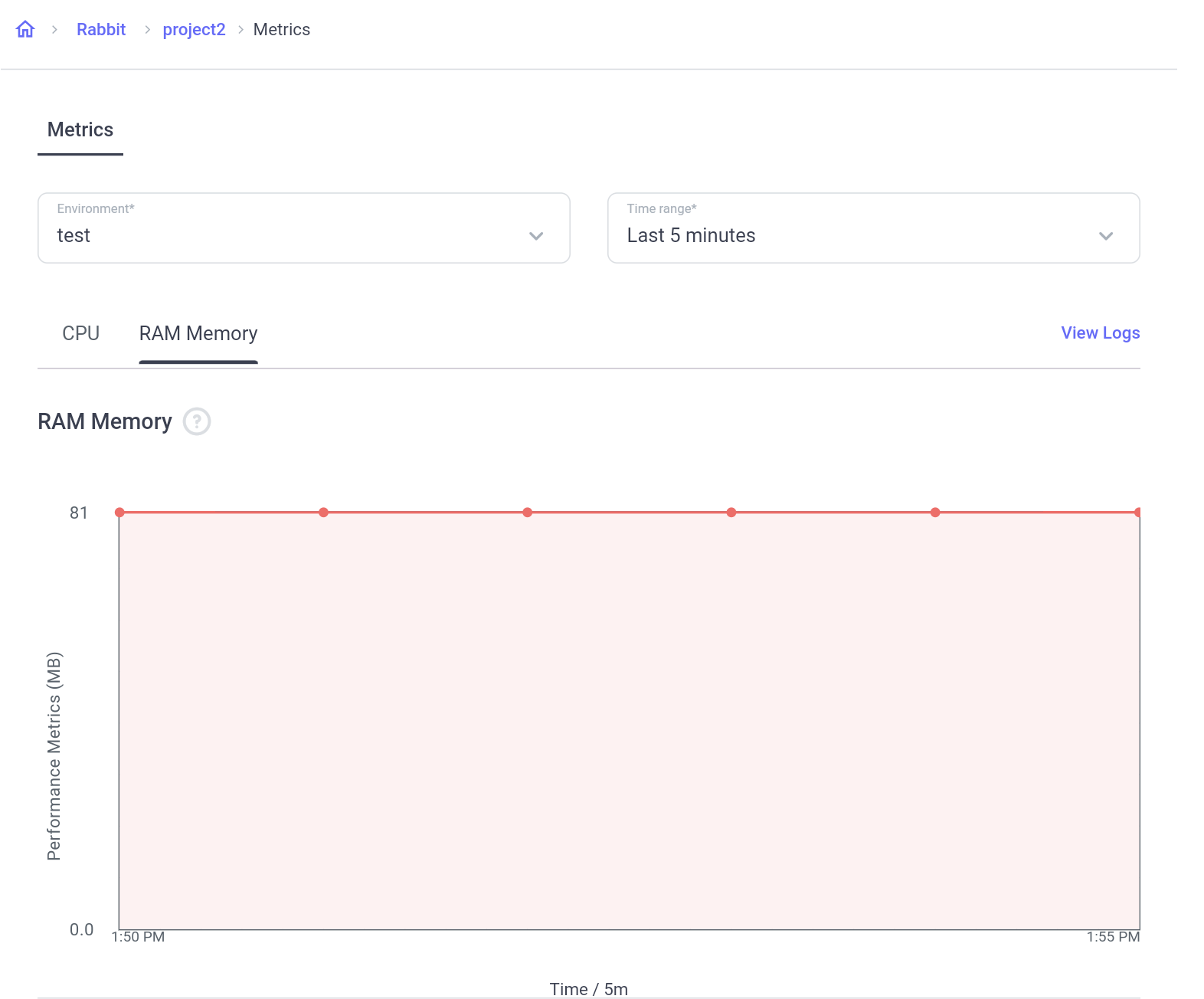
Task: Open the 'Last 5 minutes' time range selector
Action: pos(873,228)
